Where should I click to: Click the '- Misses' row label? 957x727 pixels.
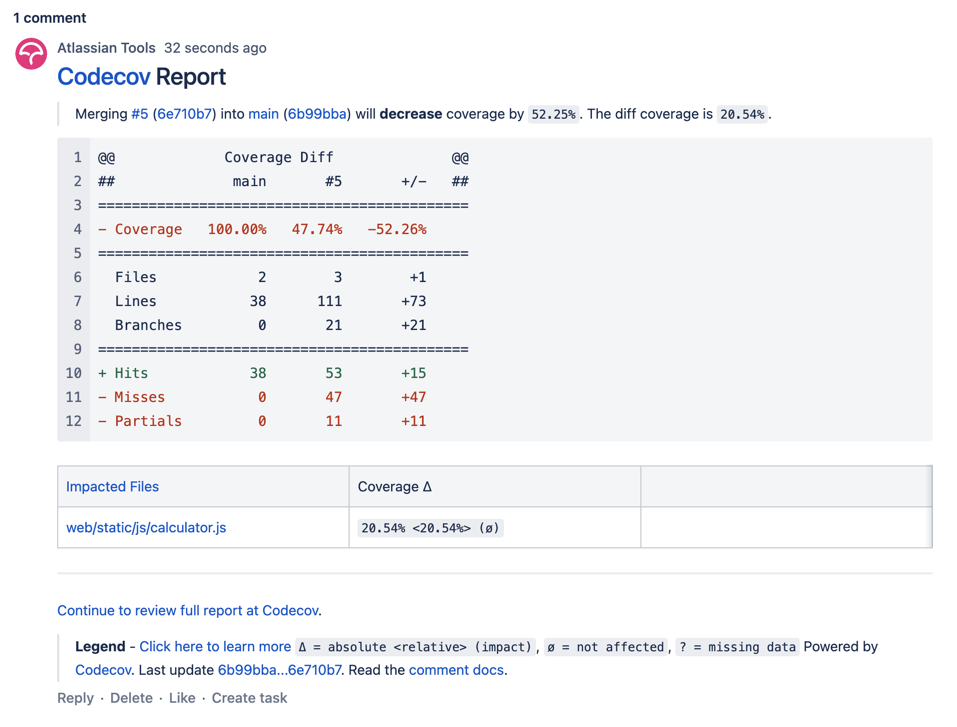(131, 397)
